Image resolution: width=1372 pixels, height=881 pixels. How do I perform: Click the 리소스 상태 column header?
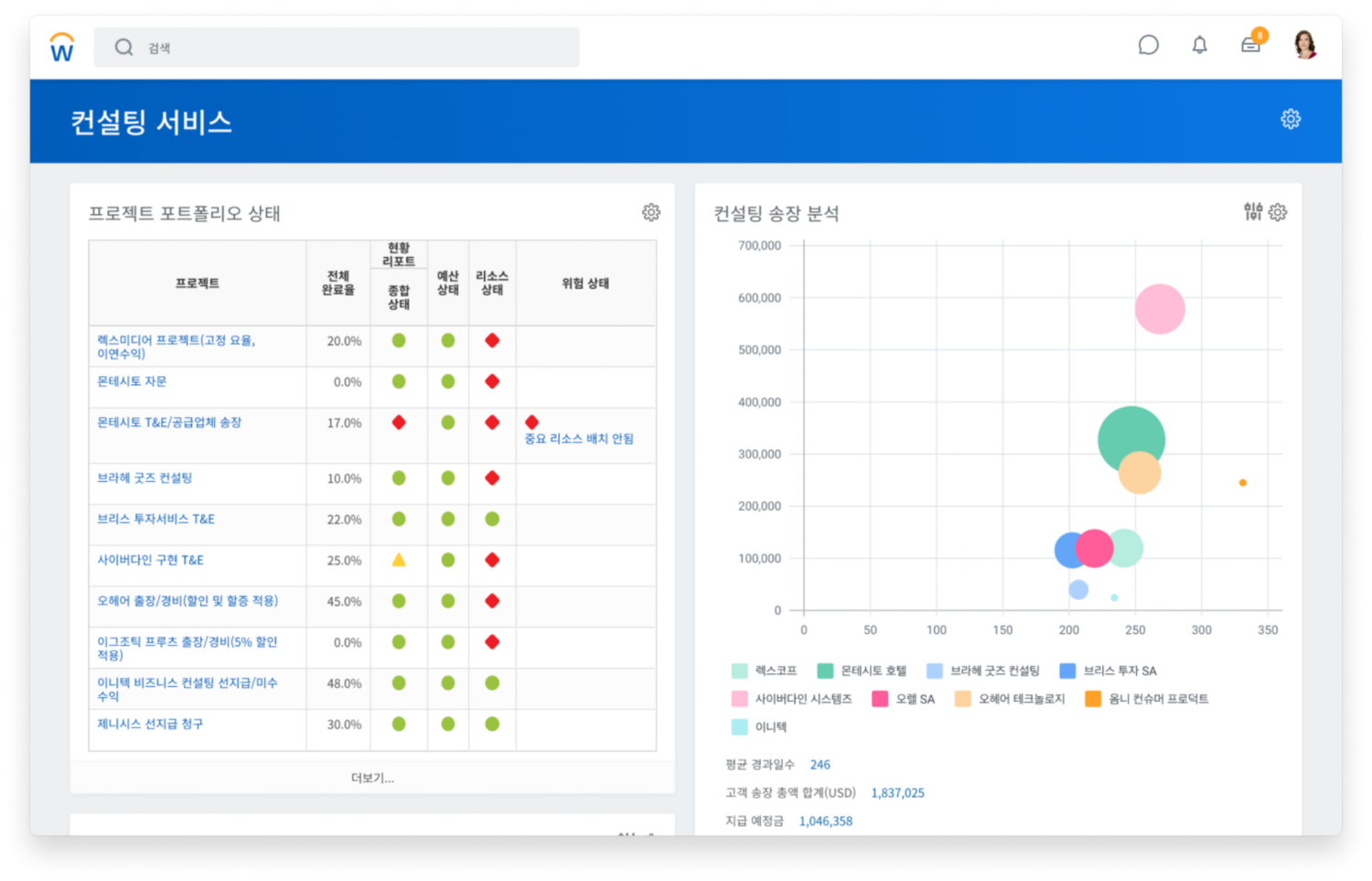point(492,283)
